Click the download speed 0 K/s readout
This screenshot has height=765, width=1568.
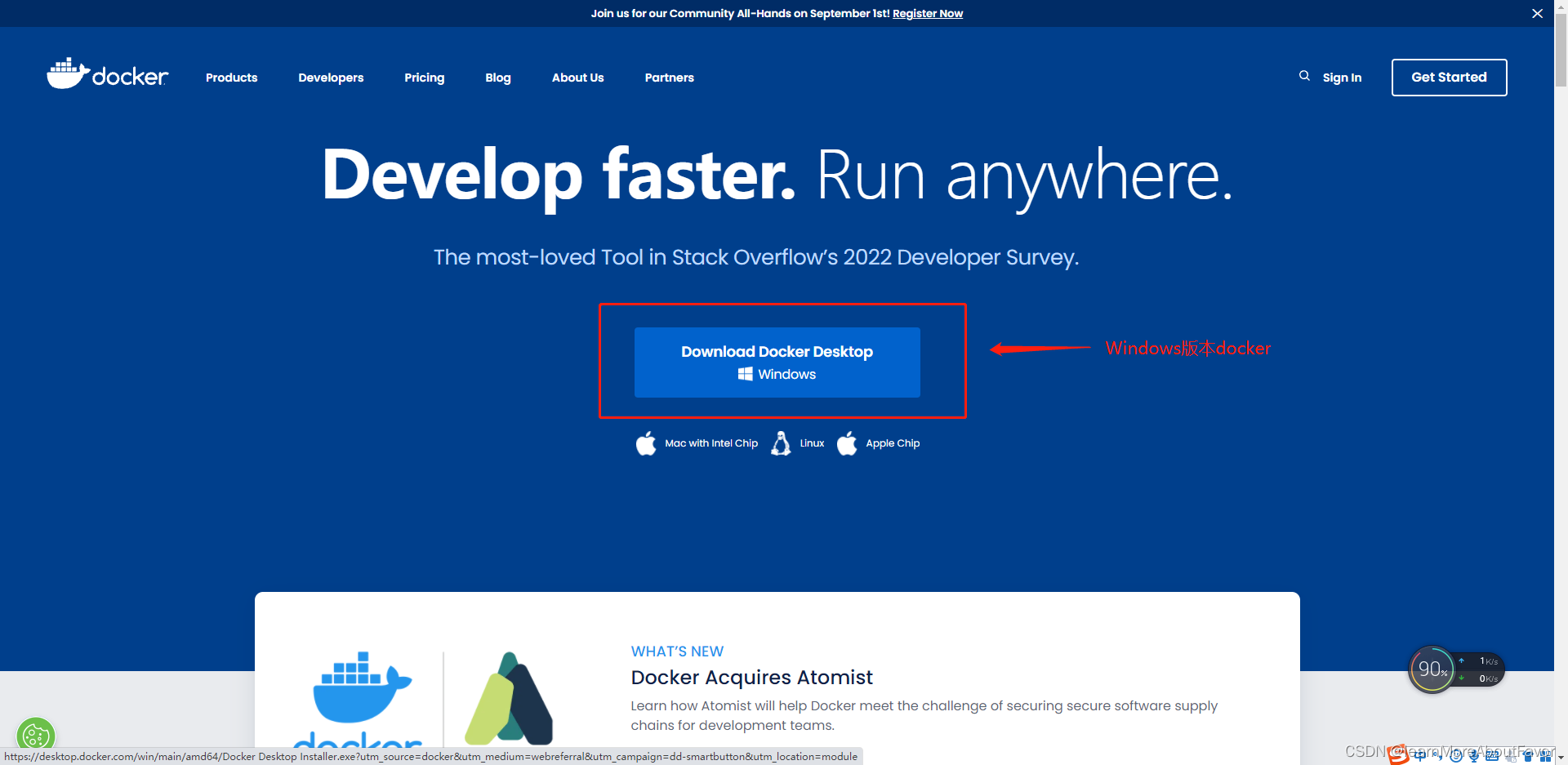1488,678
